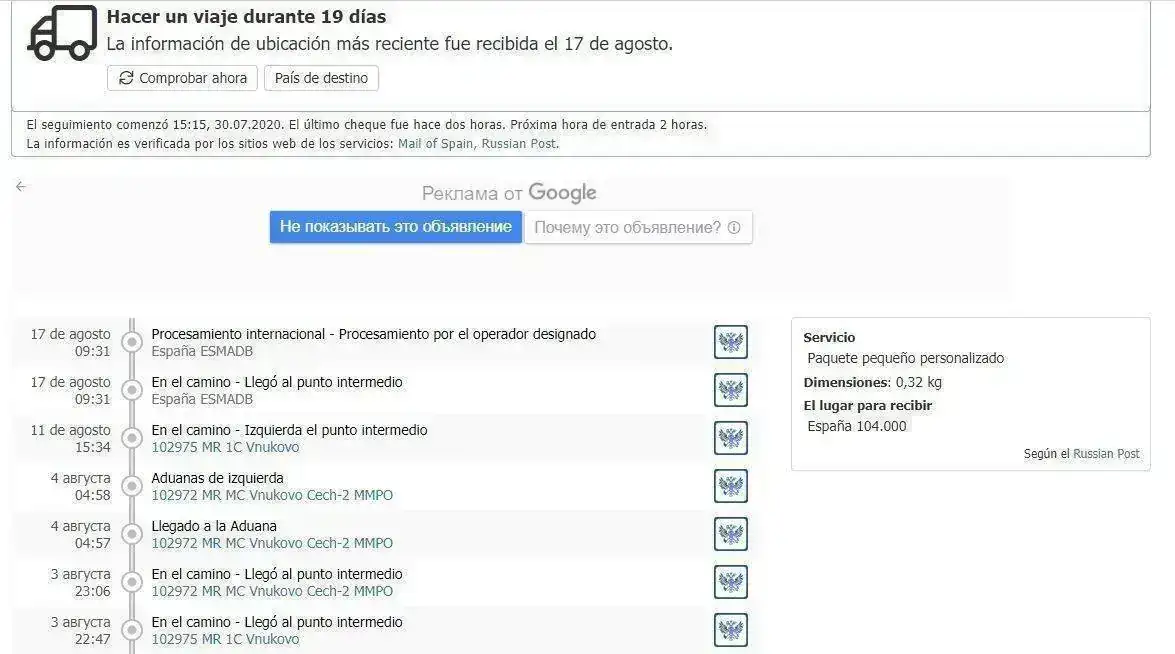Select the 17 de agosto top timeline marker

(132, 342)
